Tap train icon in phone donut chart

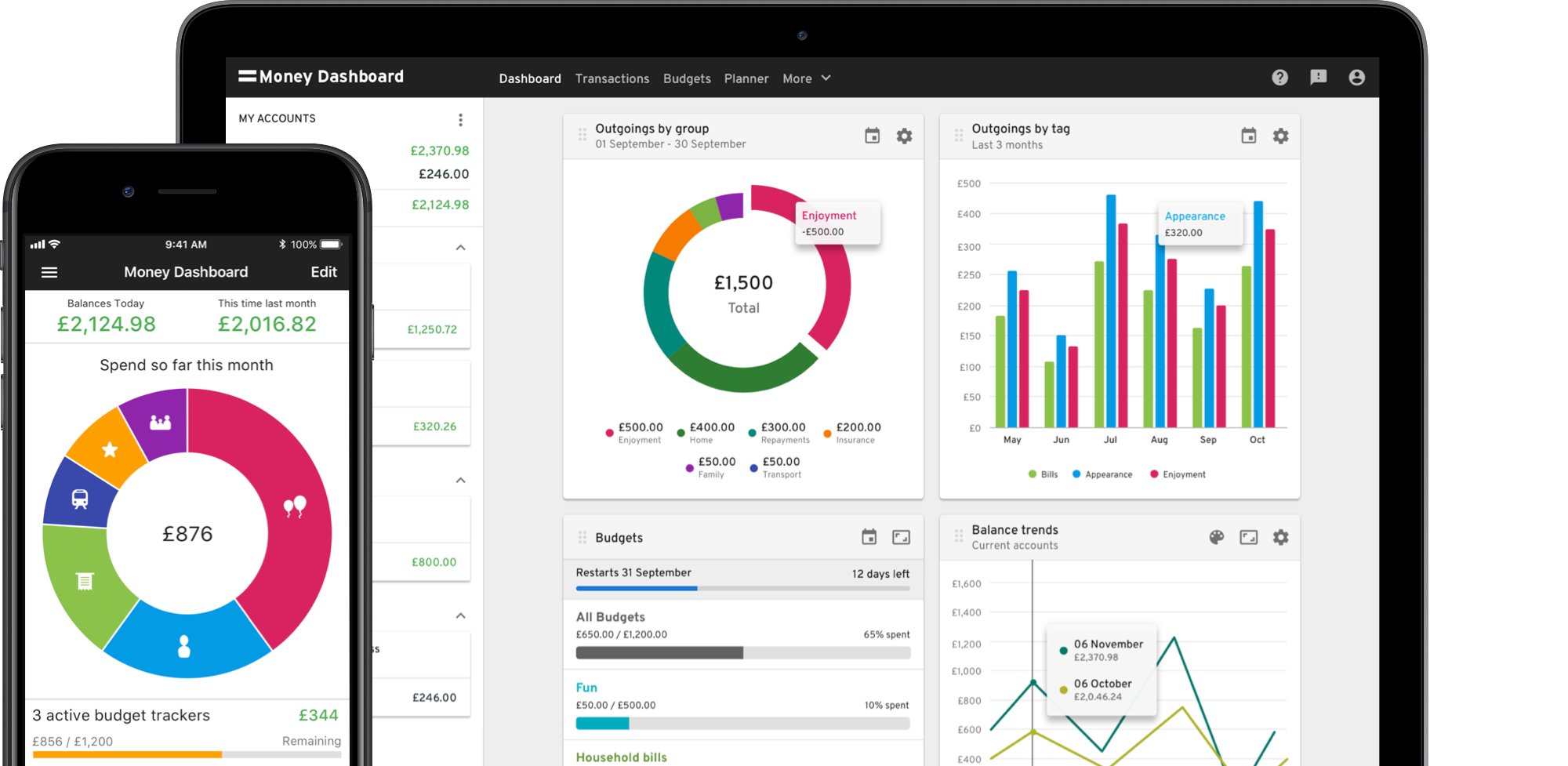[80, 499]
